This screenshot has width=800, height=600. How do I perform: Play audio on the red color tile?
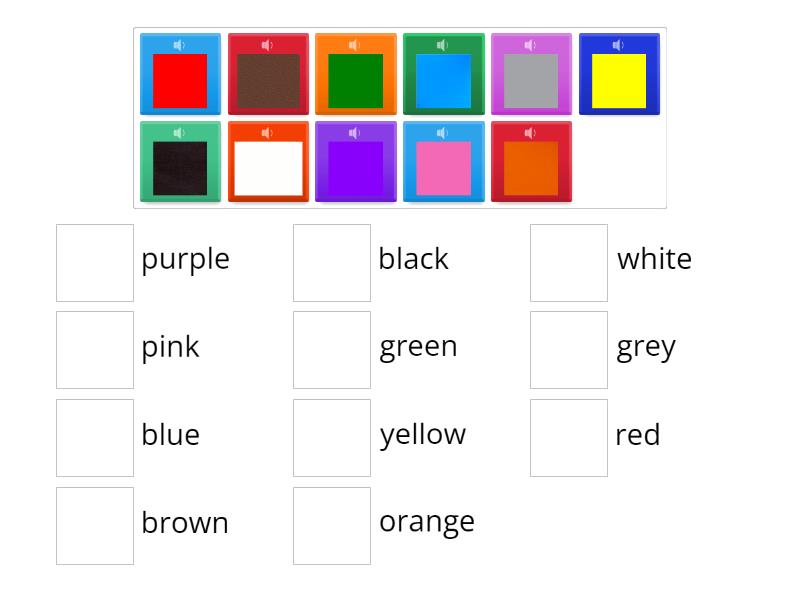pyautogui.click(x=180, y=44)
